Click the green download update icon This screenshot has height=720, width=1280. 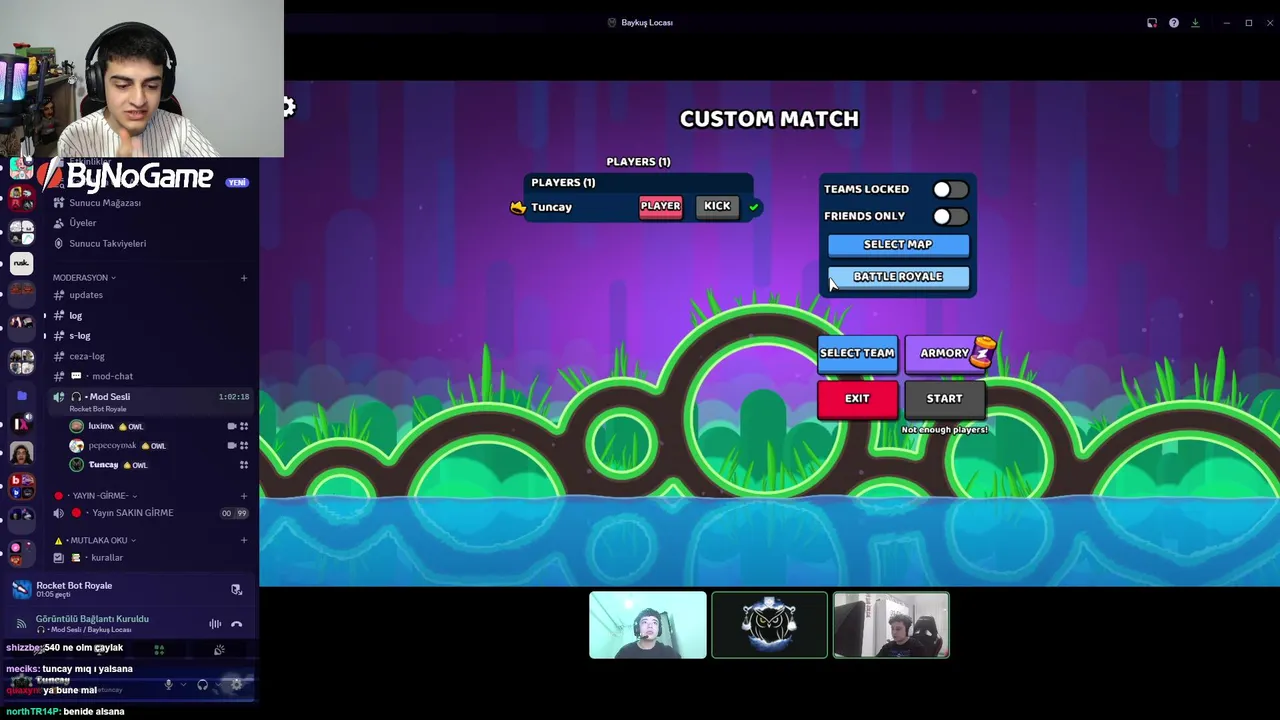(x=1195, y=23)
